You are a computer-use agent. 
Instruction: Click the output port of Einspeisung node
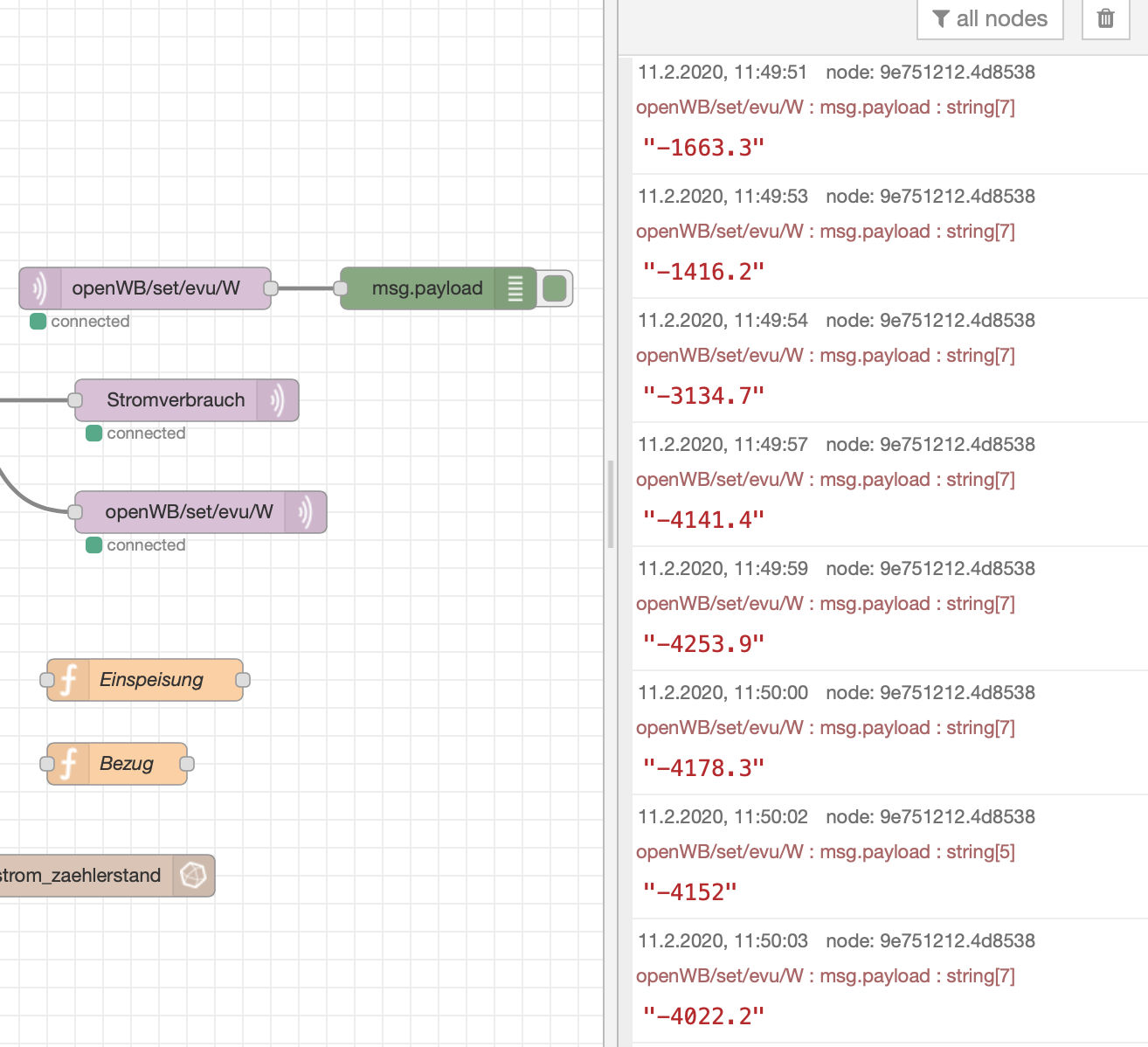tap(243, 680)
